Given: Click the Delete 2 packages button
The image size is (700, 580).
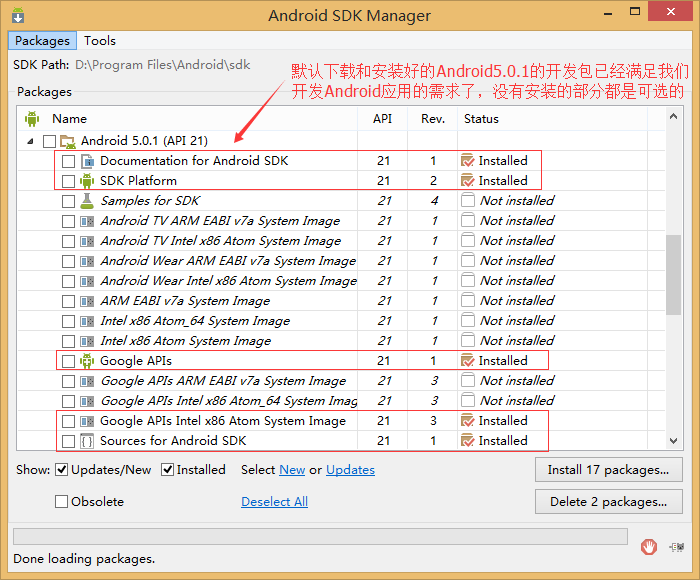Looking at the screenshot, I should [x=608, y=502].
